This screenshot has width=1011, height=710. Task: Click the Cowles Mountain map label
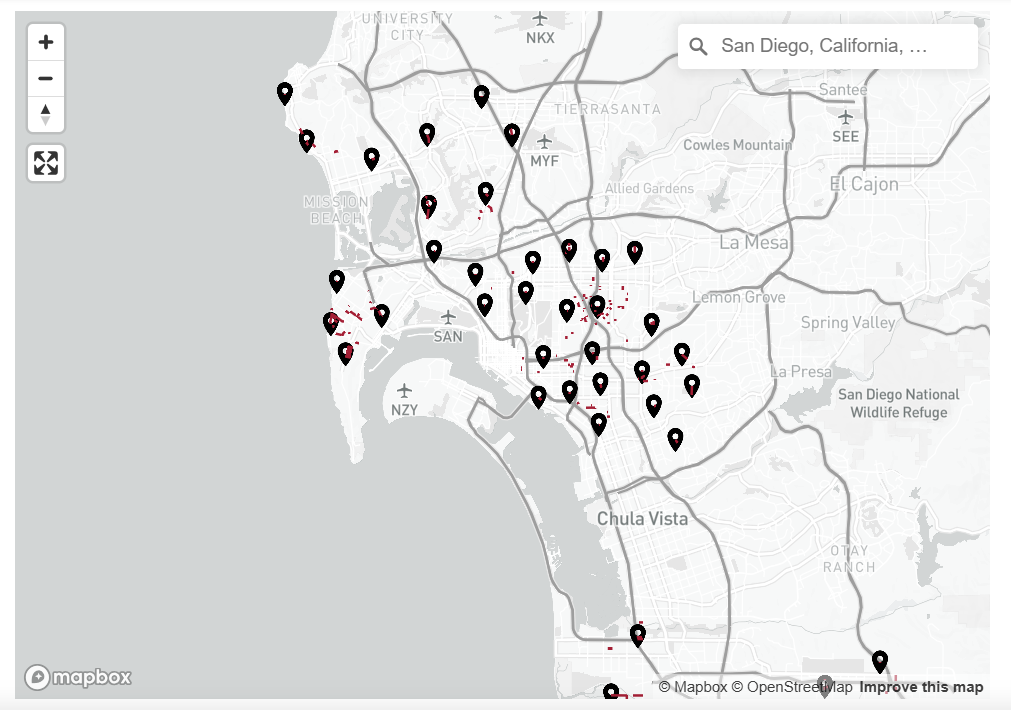coord(738,145)
